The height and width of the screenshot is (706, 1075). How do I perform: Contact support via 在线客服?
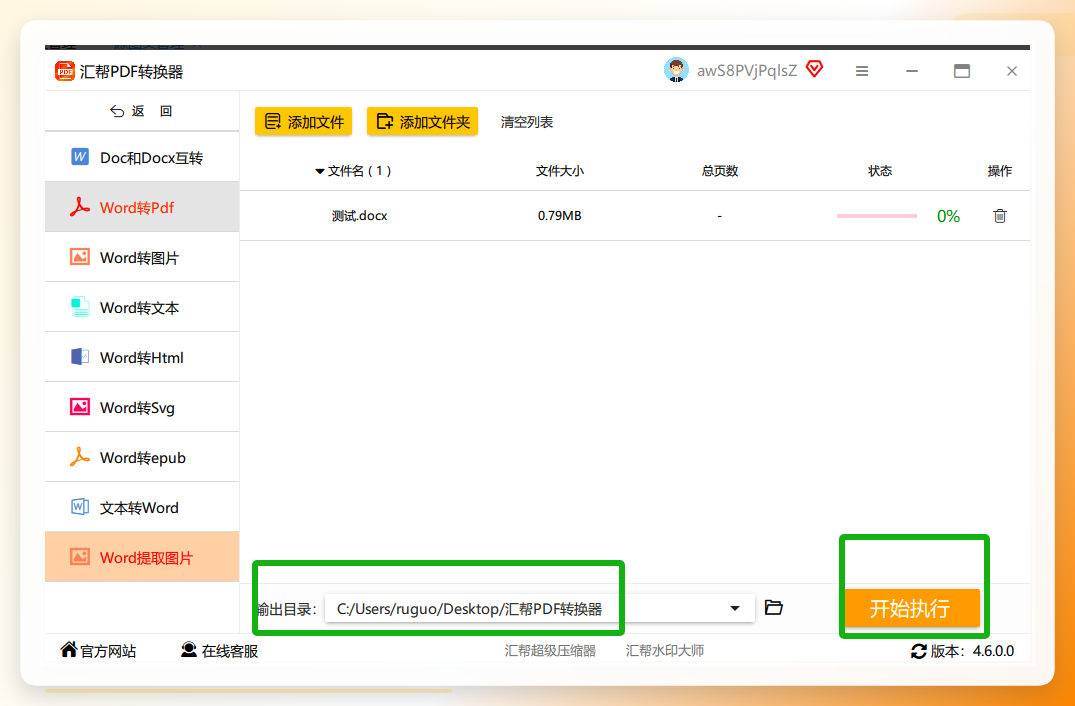pos(219,650)
